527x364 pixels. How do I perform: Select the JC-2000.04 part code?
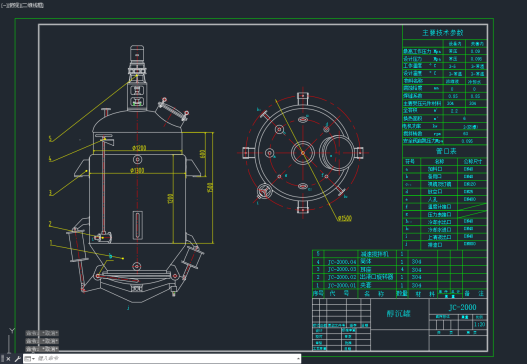pos(342,261)
